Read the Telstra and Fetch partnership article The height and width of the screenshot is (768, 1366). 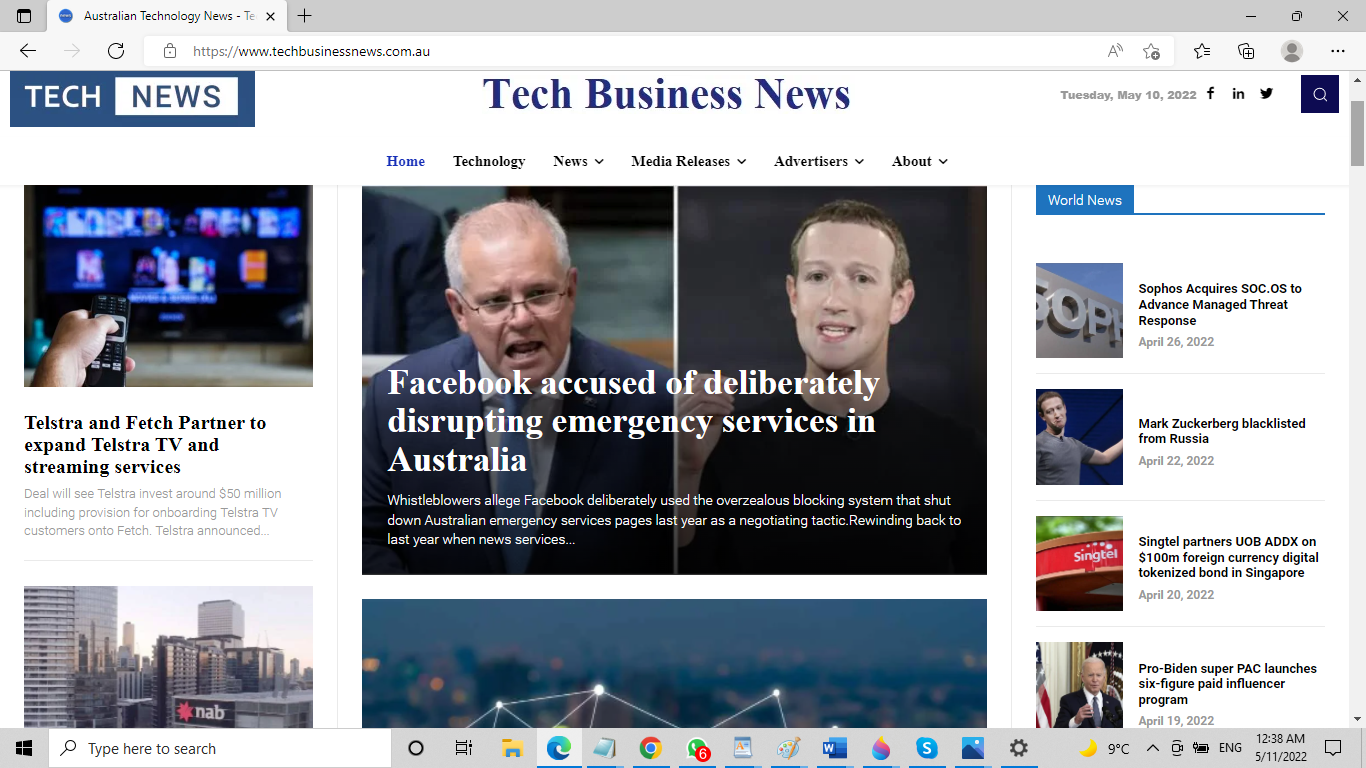145,445
